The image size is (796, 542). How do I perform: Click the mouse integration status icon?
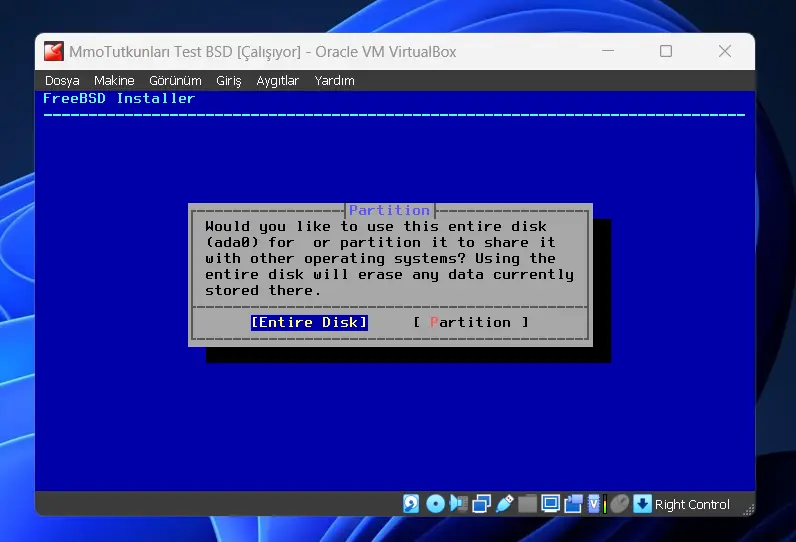click(619, 504)
